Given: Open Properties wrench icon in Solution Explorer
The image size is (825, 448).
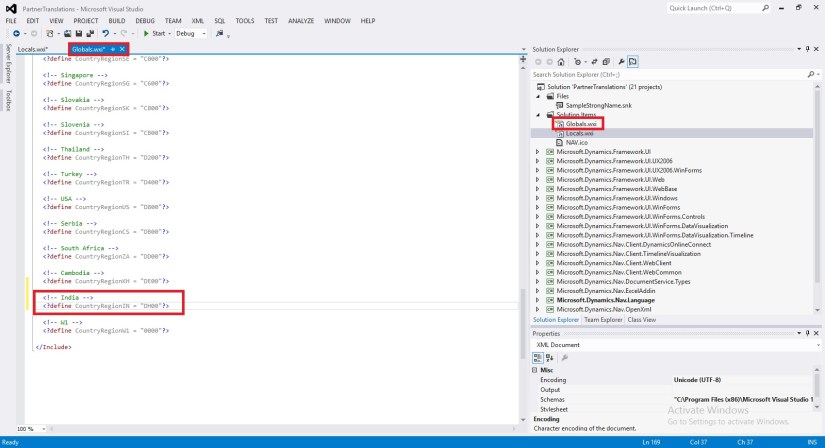Looking at the screenshot, I should (621, 61).
